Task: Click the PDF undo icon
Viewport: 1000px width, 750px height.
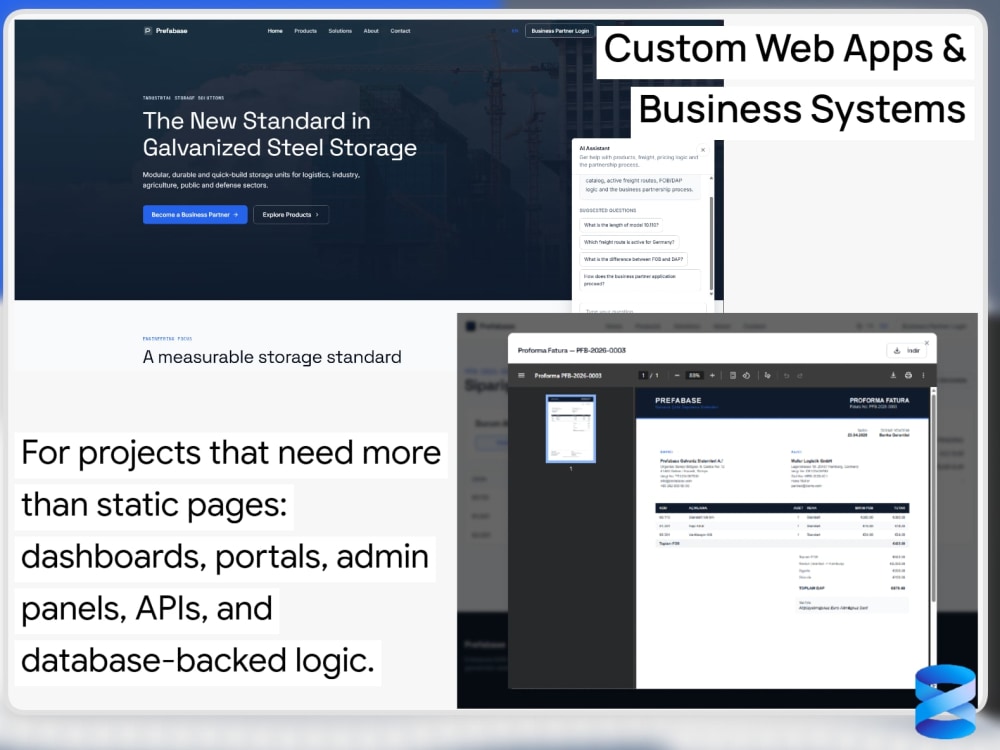Action: [x=786, y=376]
